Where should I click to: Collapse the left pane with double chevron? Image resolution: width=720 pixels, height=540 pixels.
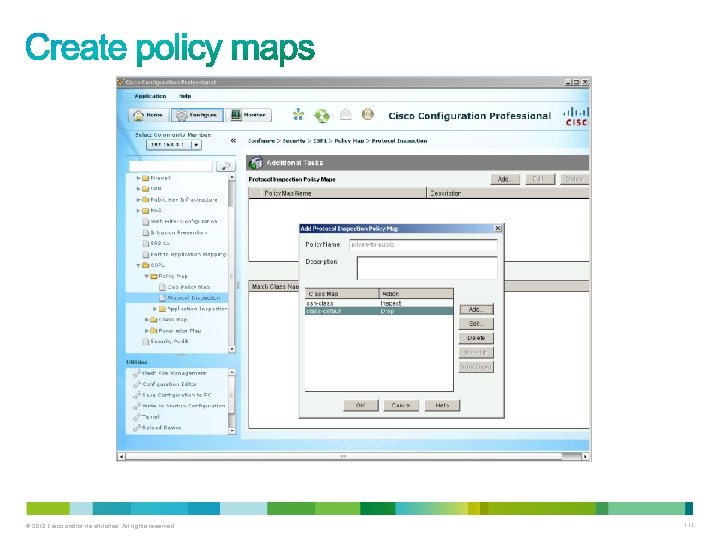233,141
